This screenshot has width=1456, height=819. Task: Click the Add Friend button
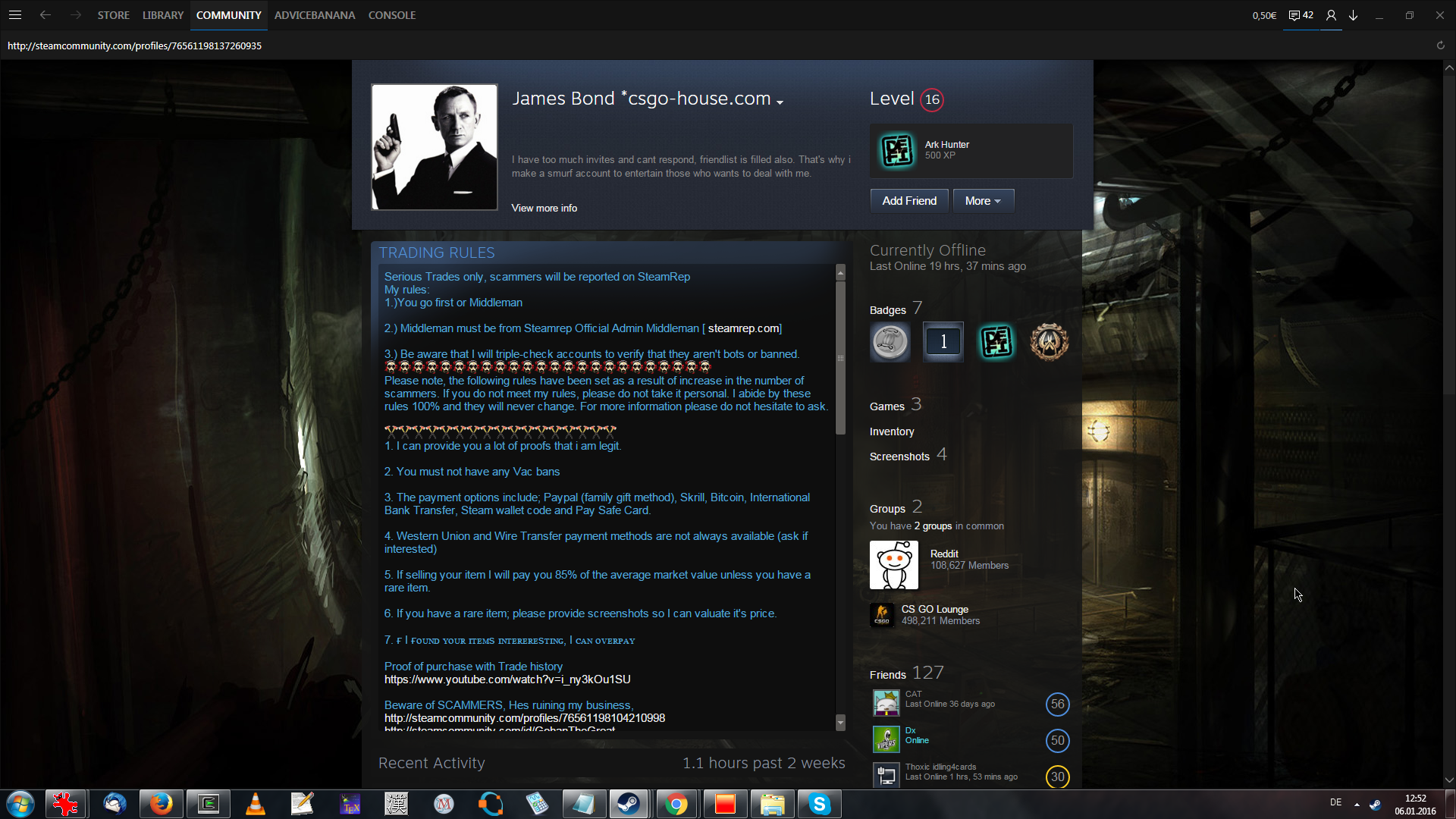pos(908,201)
